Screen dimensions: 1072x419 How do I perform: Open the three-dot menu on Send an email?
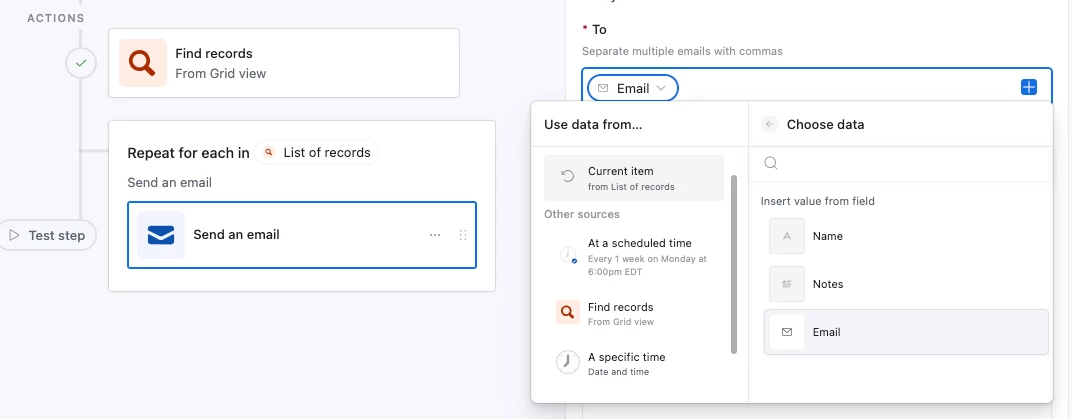(x=435, y=235)
